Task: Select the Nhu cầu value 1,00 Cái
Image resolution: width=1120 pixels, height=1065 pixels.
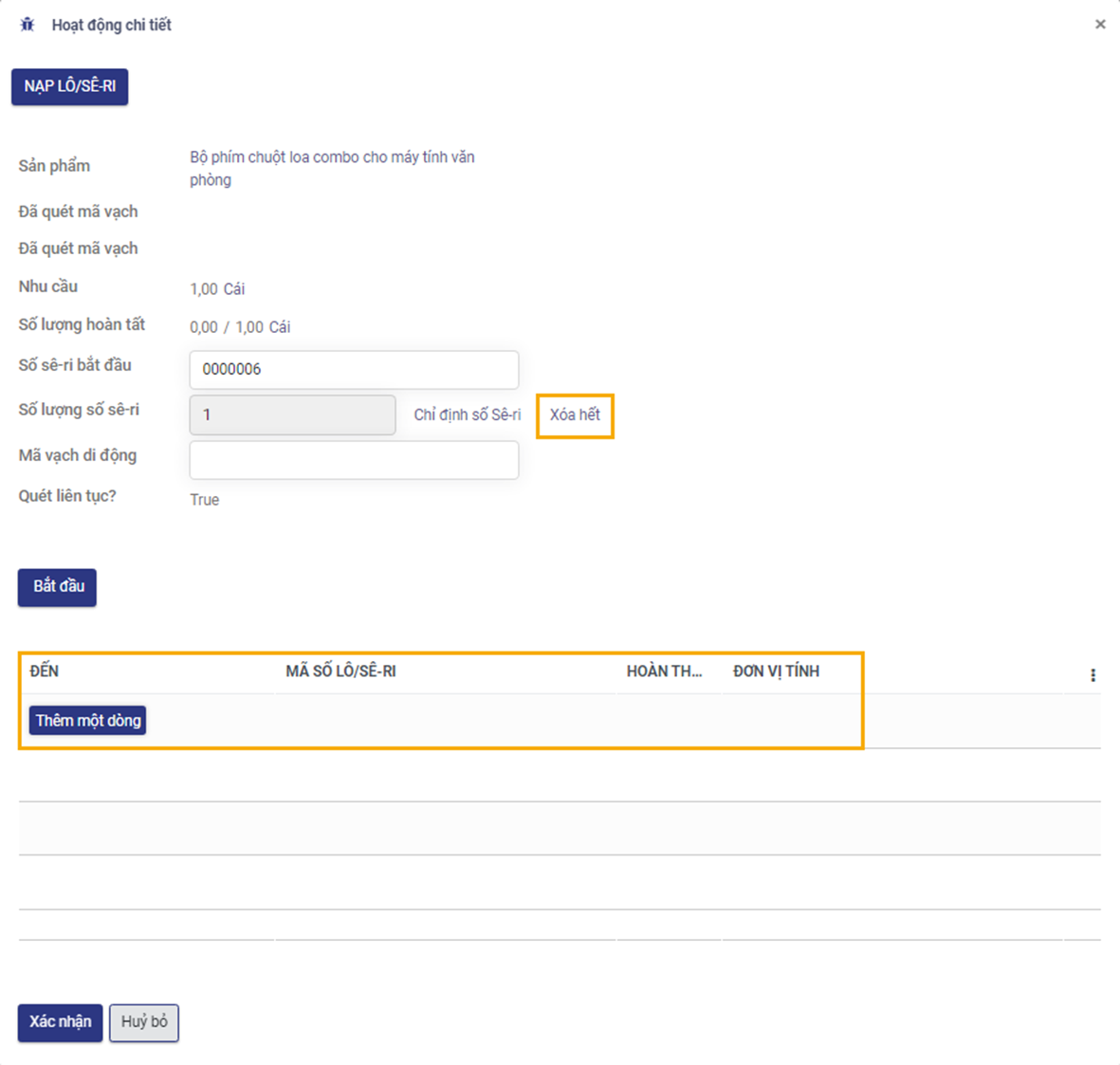Action: 217,289
